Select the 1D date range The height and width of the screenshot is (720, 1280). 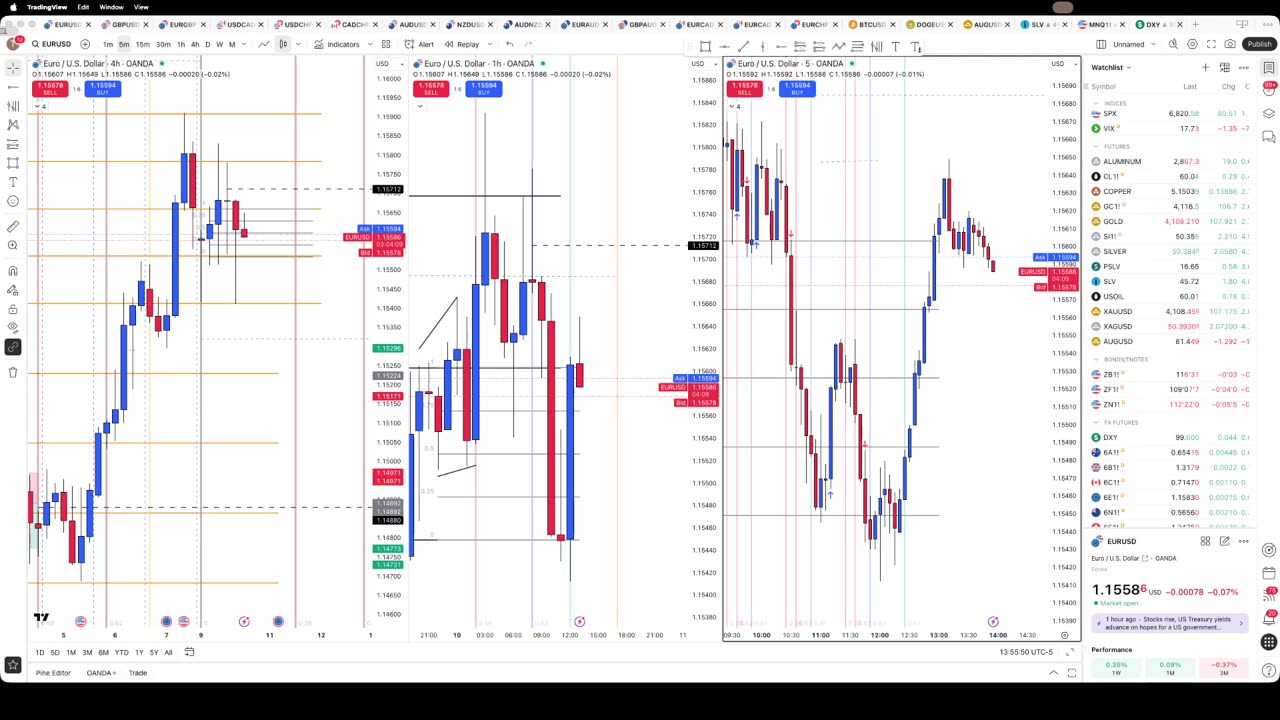[39, 653]
